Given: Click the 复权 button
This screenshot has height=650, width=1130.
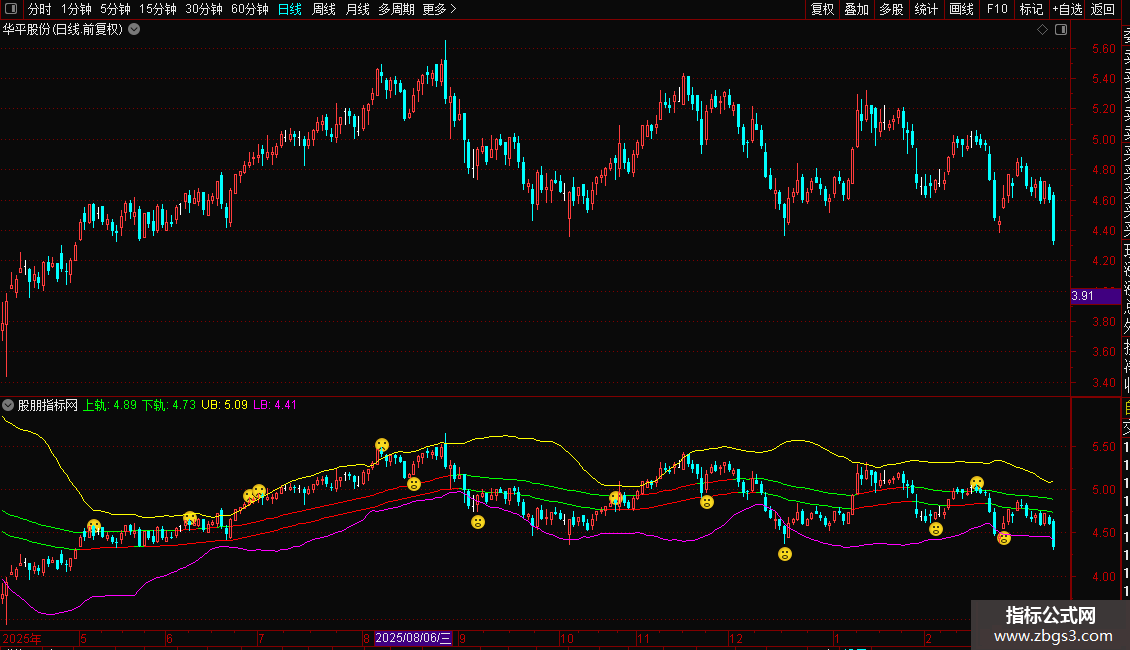Looking at the screenshot, I should coord(822,9).
